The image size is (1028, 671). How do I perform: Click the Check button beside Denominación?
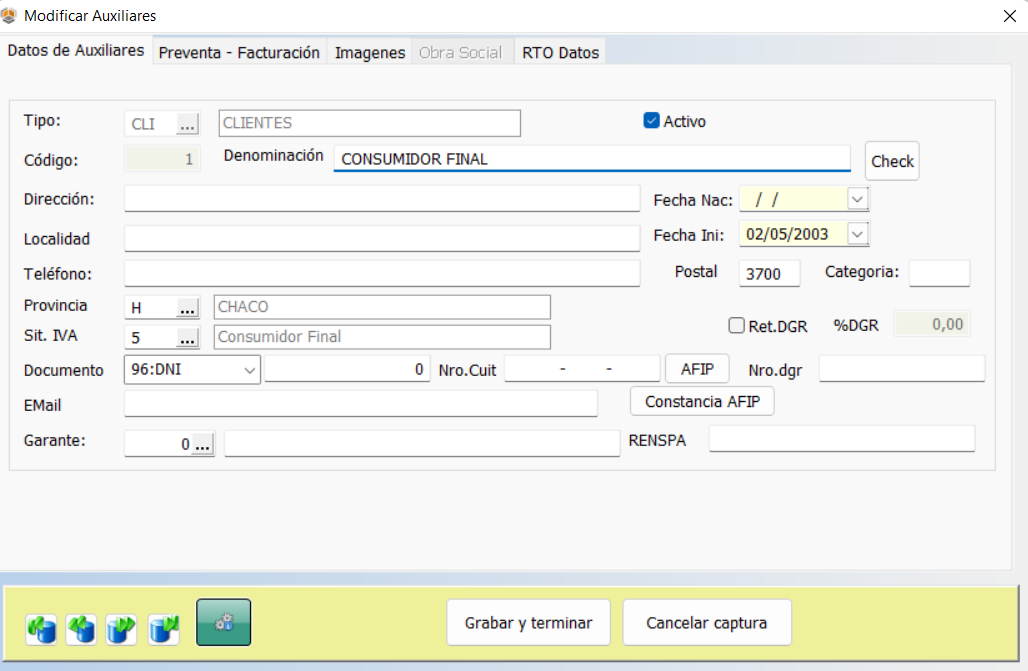892,161
